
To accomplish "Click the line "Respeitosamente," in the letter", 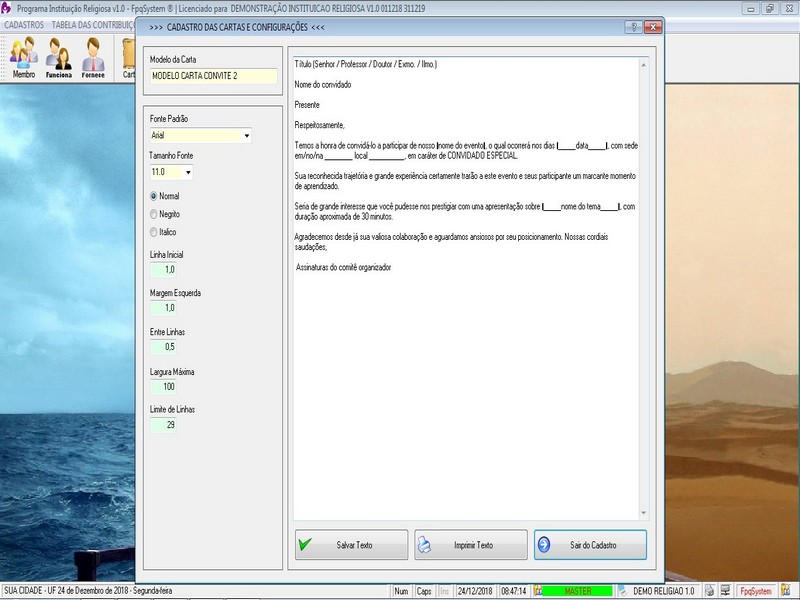I will coord(319,125).
